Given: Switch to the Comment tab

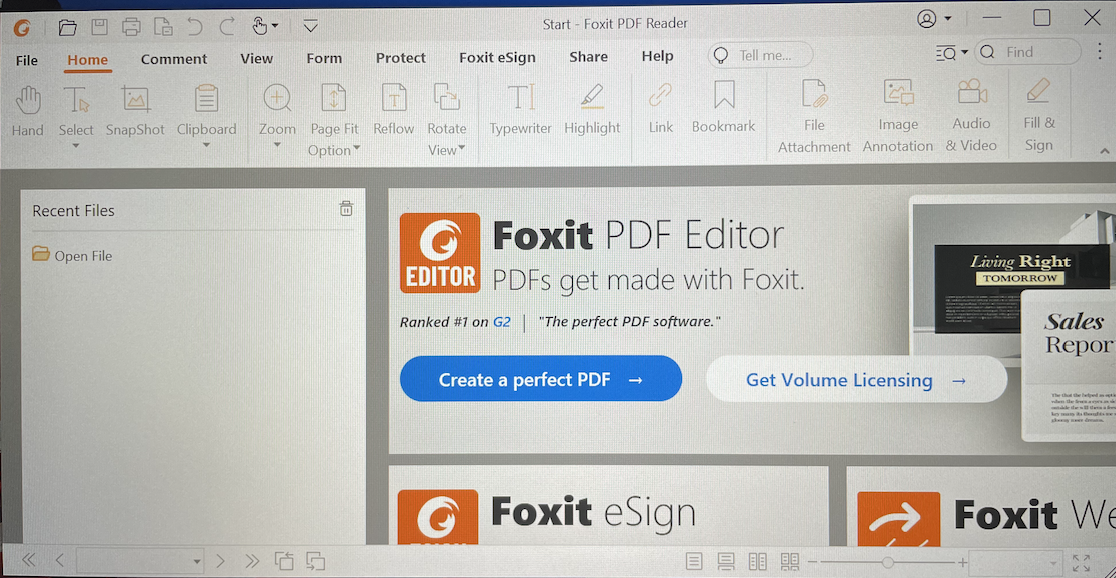Looking at the screenshot, I should [x=174, y=59].
